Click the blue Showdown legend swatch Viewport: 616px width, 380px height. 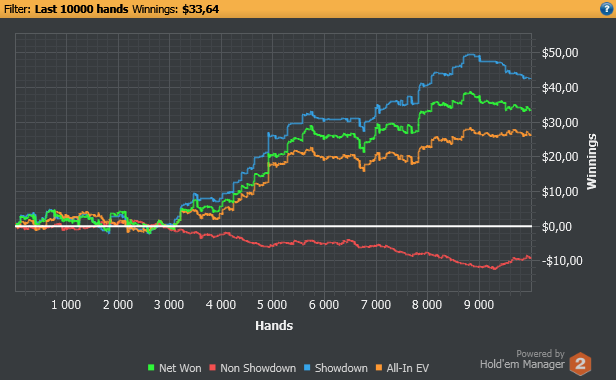(307, 368)
